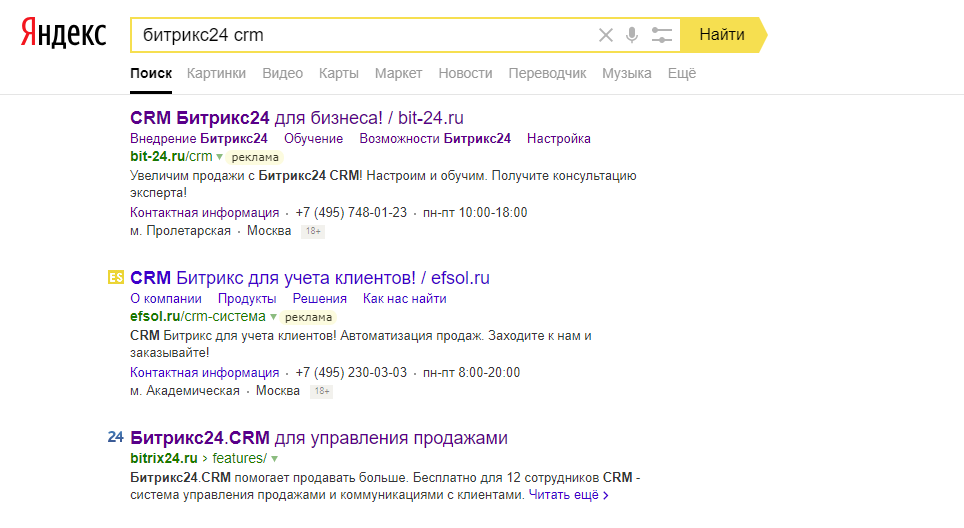Click the Bitrix24 favicon icon
This screenshot has width=964, height=528.
pyautogui.click(x=115, y=437)
